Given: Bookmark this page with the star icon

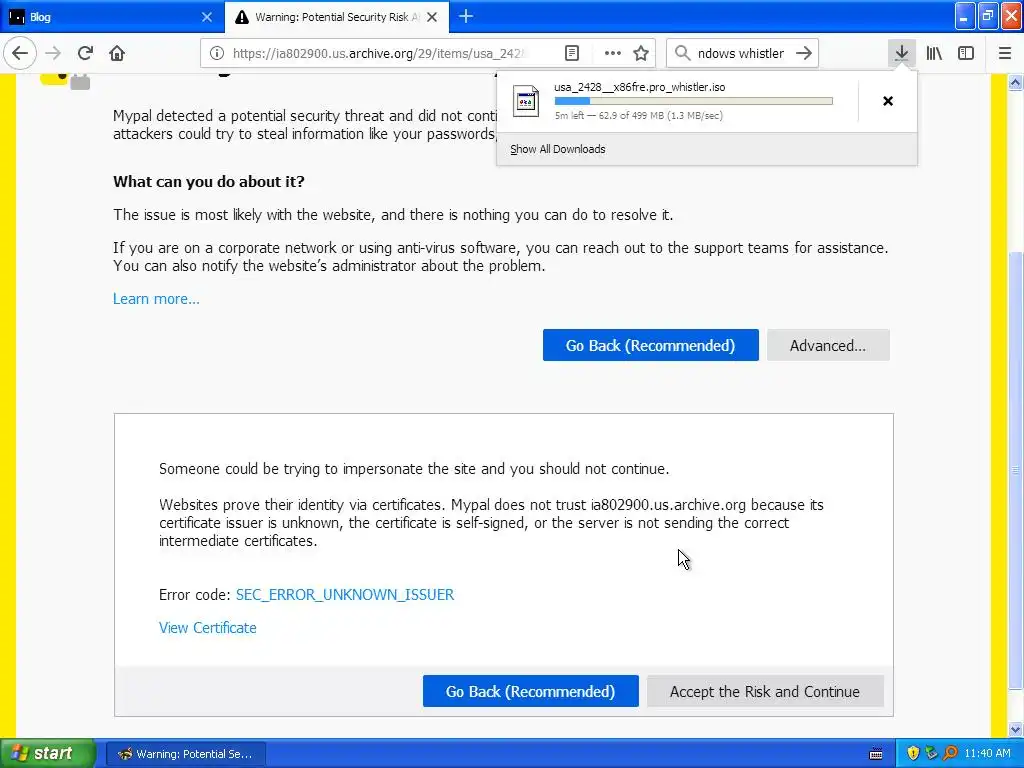Looking at the screenshot, I should pos(641,53).
